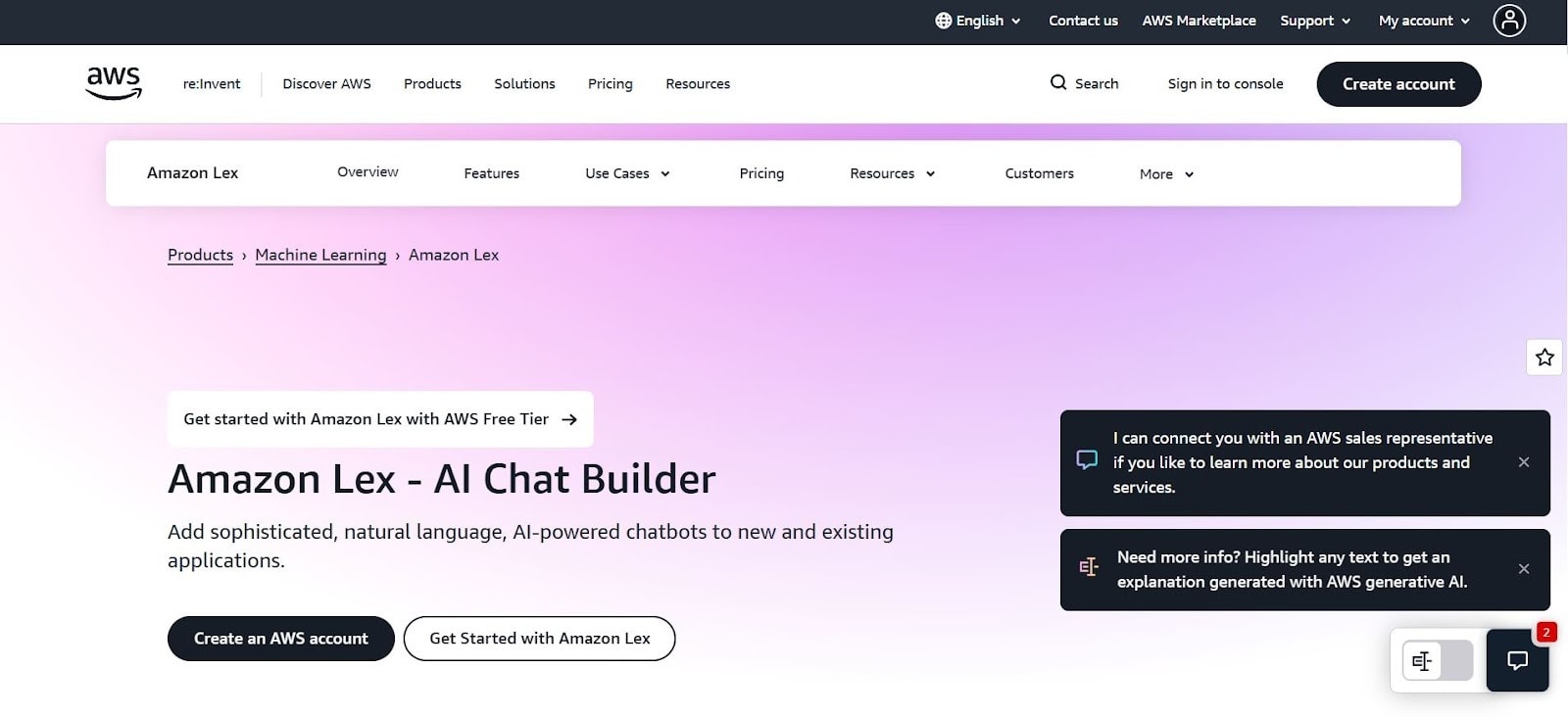Click the speech bubble icon in sales message

pos(1086,458)
